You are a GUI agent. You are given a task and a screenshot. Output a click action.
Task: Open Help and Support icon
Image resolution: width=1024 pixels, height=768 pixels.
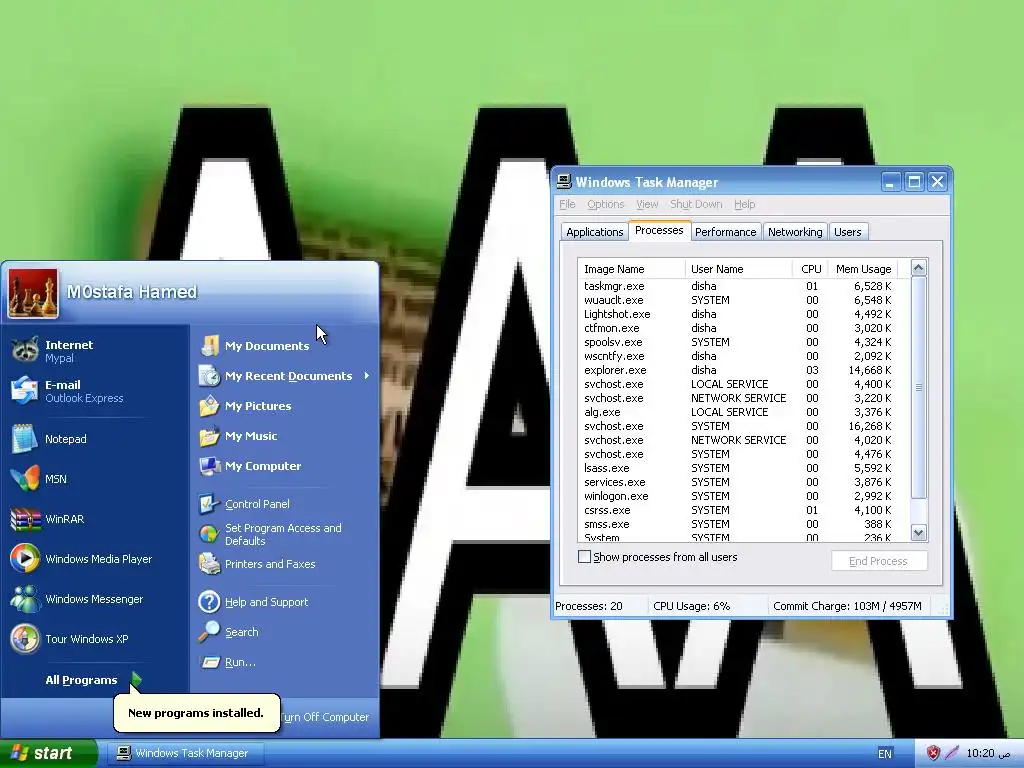pos(210,601)
